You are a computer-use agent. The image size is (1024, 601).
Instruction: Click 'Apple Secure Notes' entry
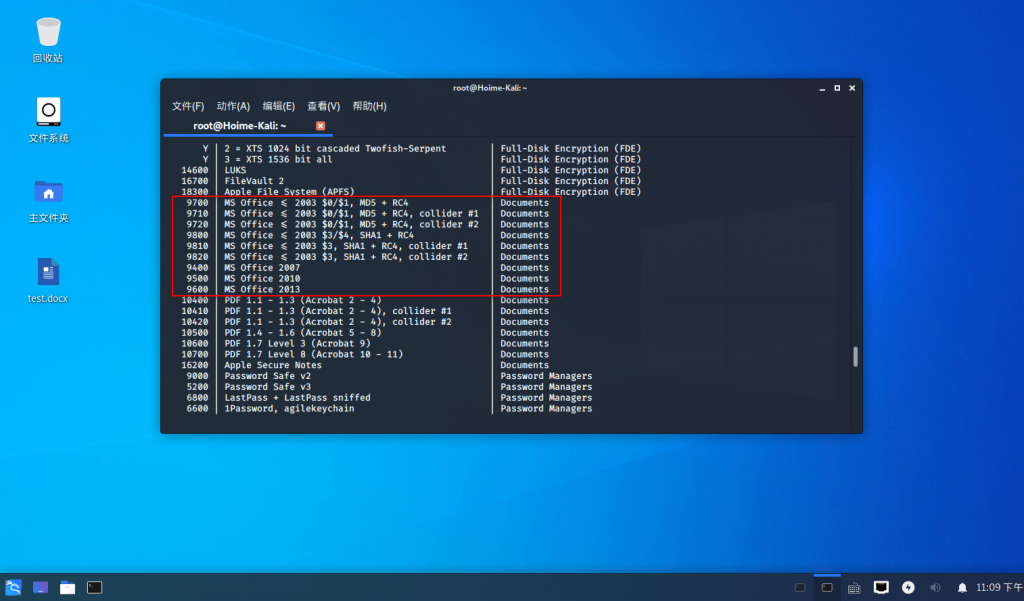pos(273,365)
